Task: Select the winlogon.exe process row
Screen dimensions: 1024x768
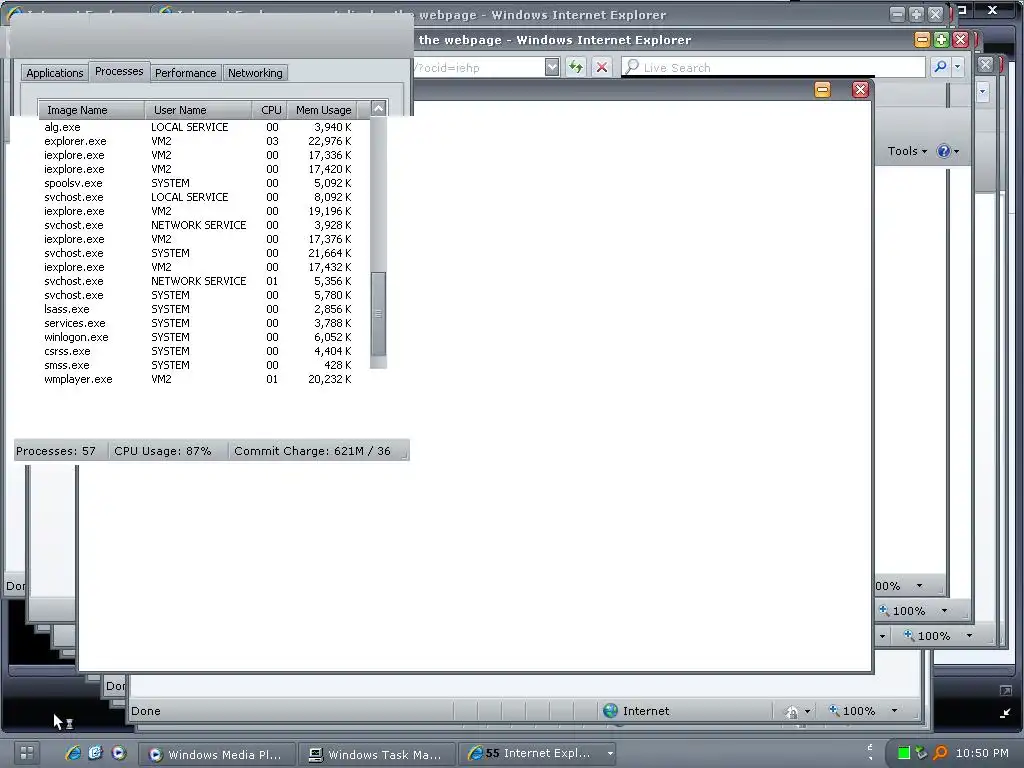Action: [198, 337]
